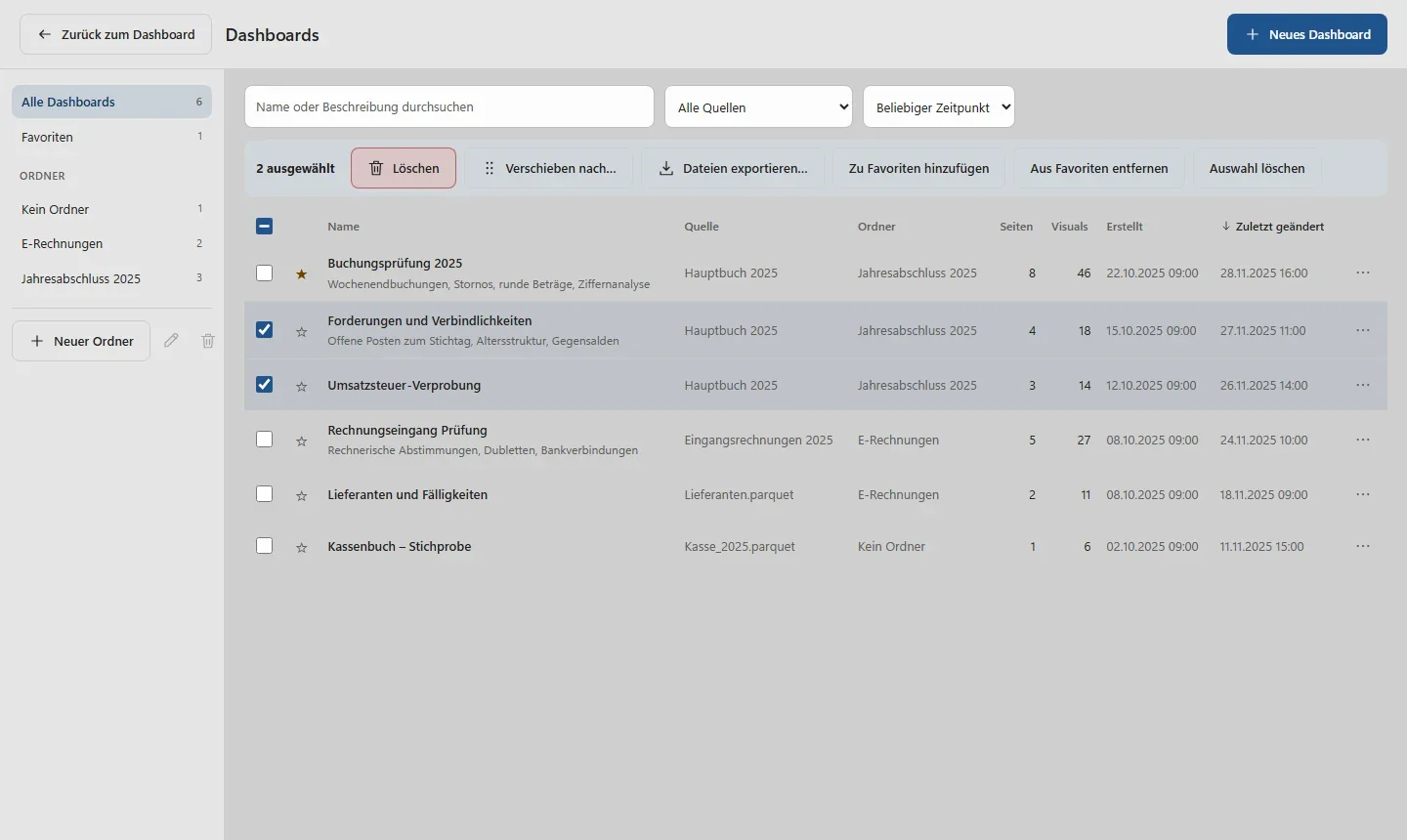Open more options for Buchungsprüfung 2025
This screenshot has height=840, width=1407.
pos(1363,273)
